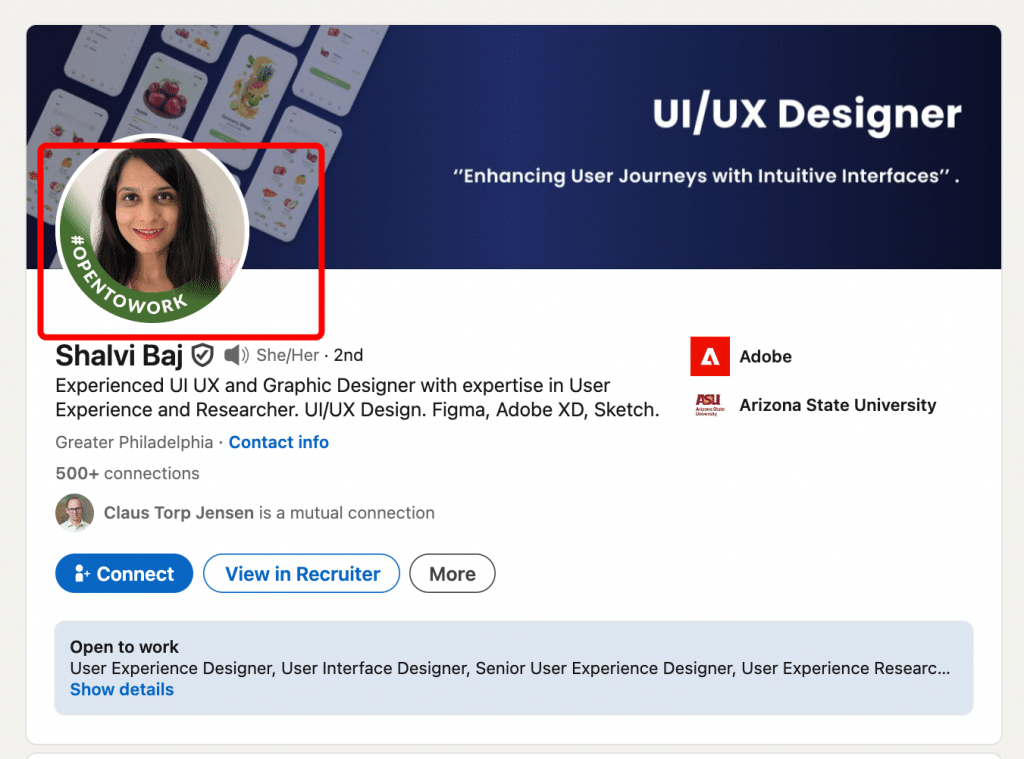Open Claus Torp Jensen's profile from mutual connection text
Image resolution: width=1024 pixels, height=759 pixels.
click(x=179, y=512)
